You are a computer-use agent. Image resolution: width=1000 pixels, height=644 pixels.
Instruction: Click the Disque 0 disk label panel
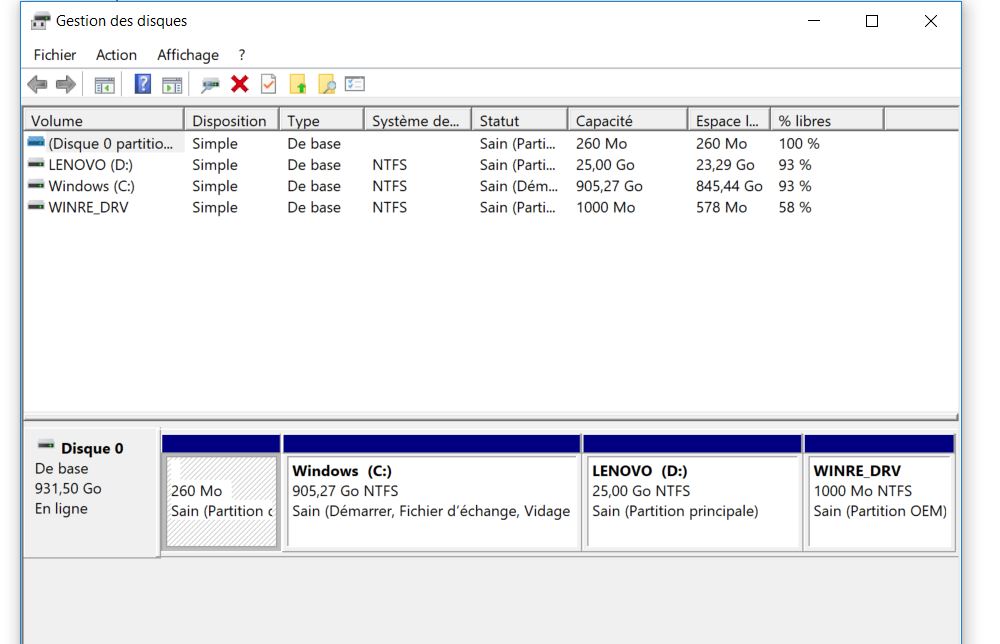(91, 492)
